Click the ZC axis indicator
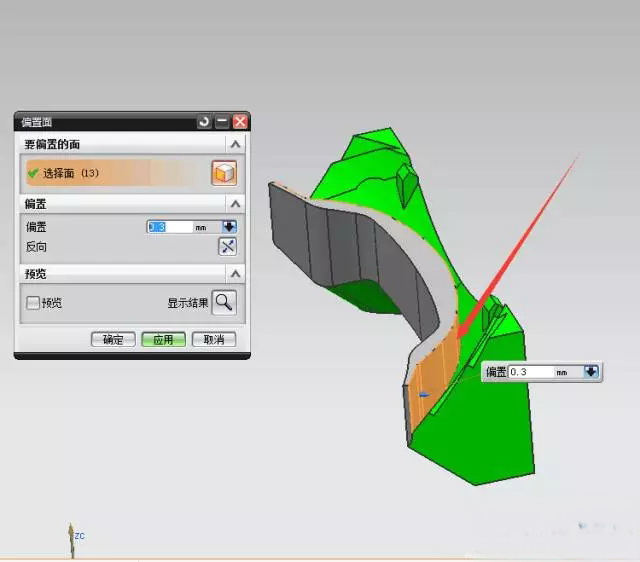This screenshot has height=562, width=640. point(71,535)
